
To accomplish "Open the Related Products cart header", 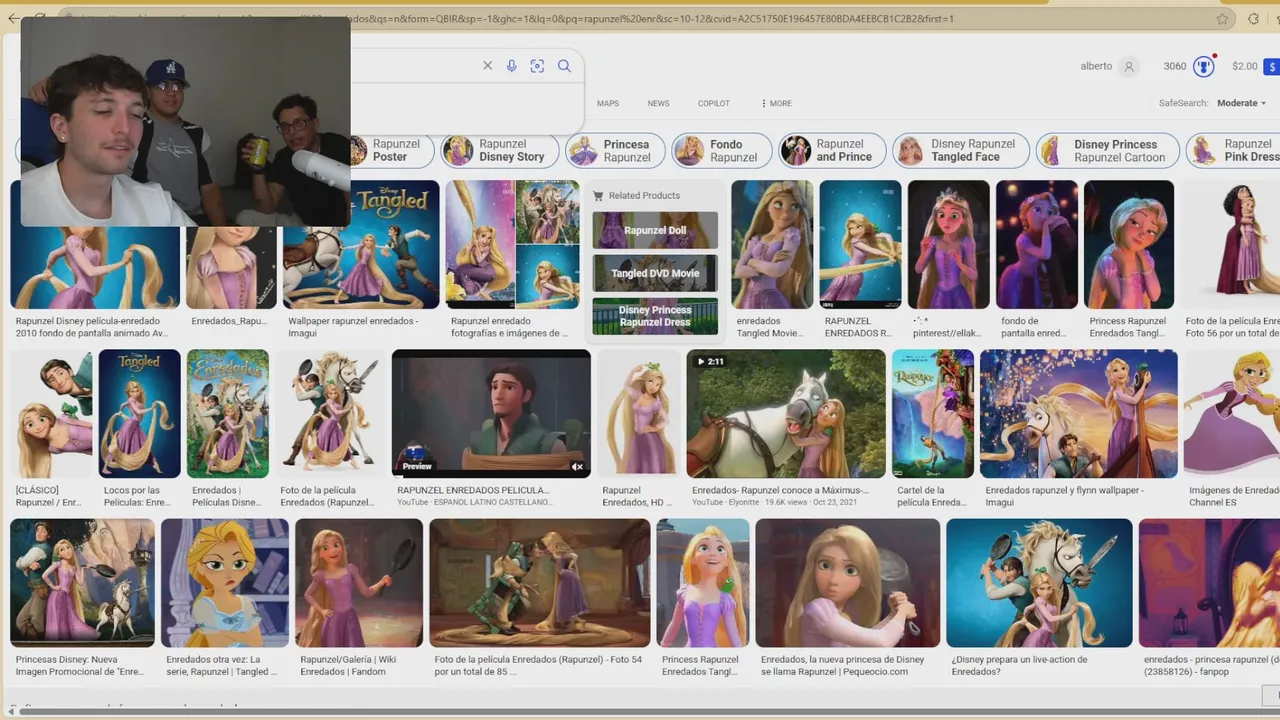I will [636, 195].
